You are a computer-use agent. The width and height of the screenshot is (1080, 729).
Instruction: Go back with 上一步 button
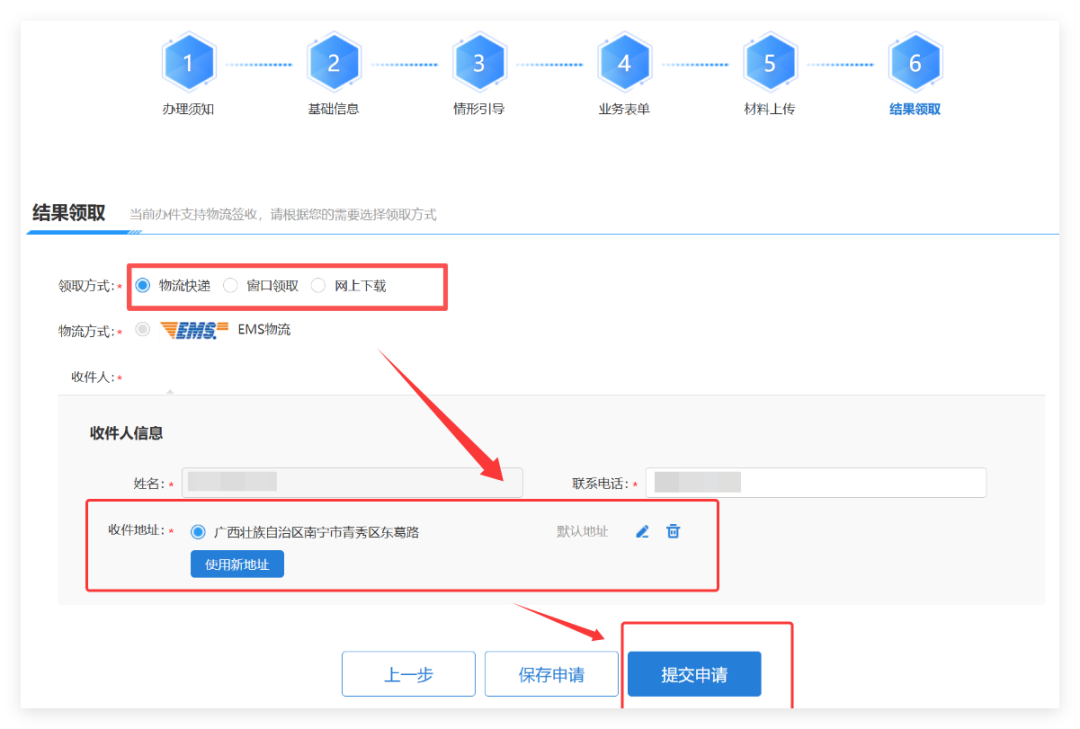click(x=408, y=674)
